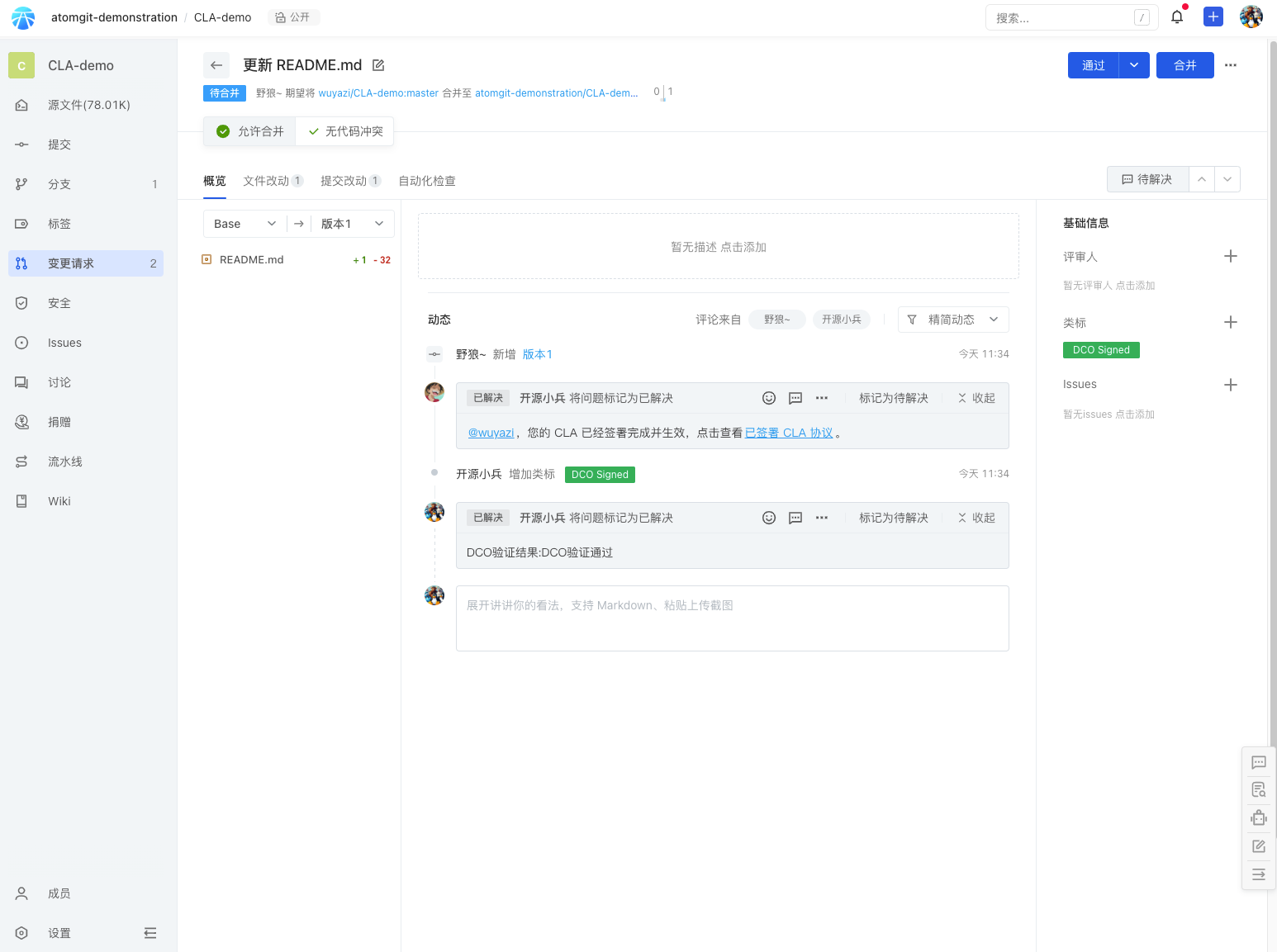Collapse the sidebar using the bottom icon
Viewport: 1277px width, 952px height.
pos(150,933)
